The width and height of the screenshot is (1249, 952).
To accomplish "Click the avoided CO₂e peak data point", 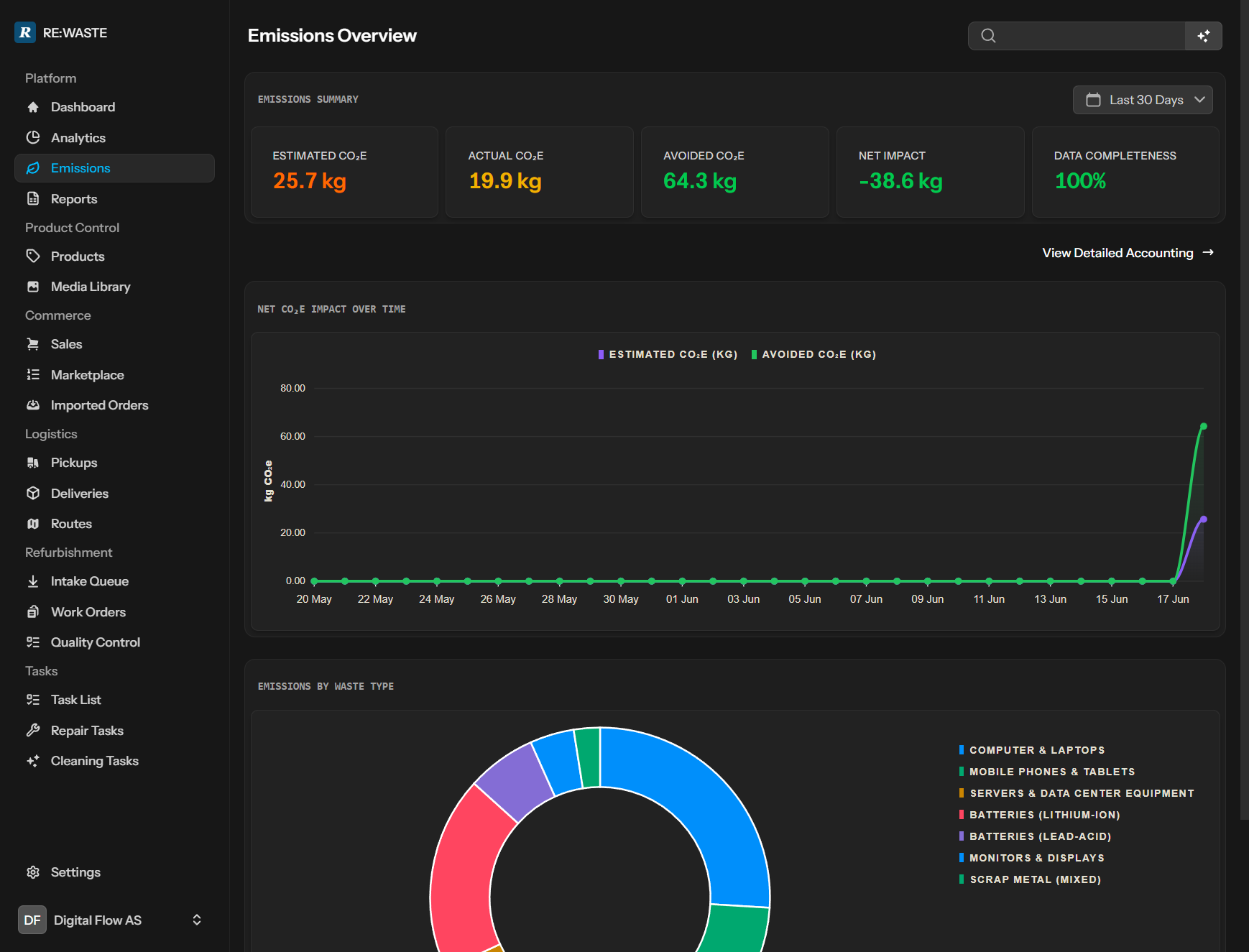I will [x=1204, y=426].
